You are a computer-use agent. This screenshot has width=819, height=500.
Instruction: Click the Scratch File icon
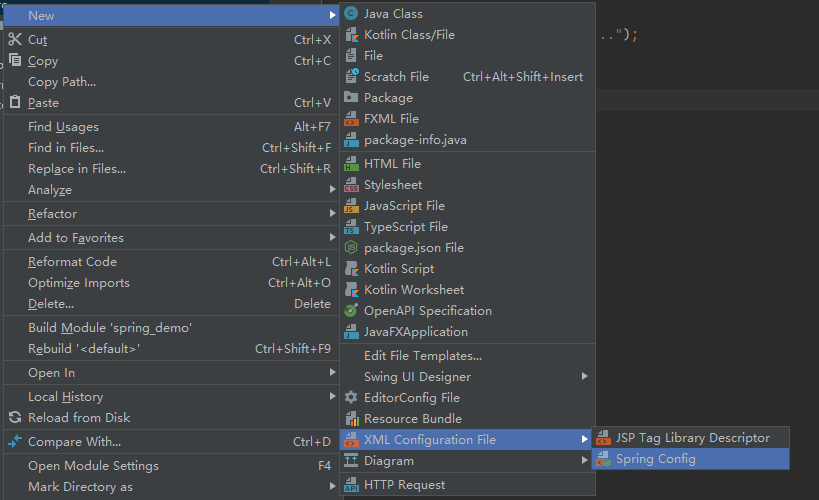(x=351, y=77)
